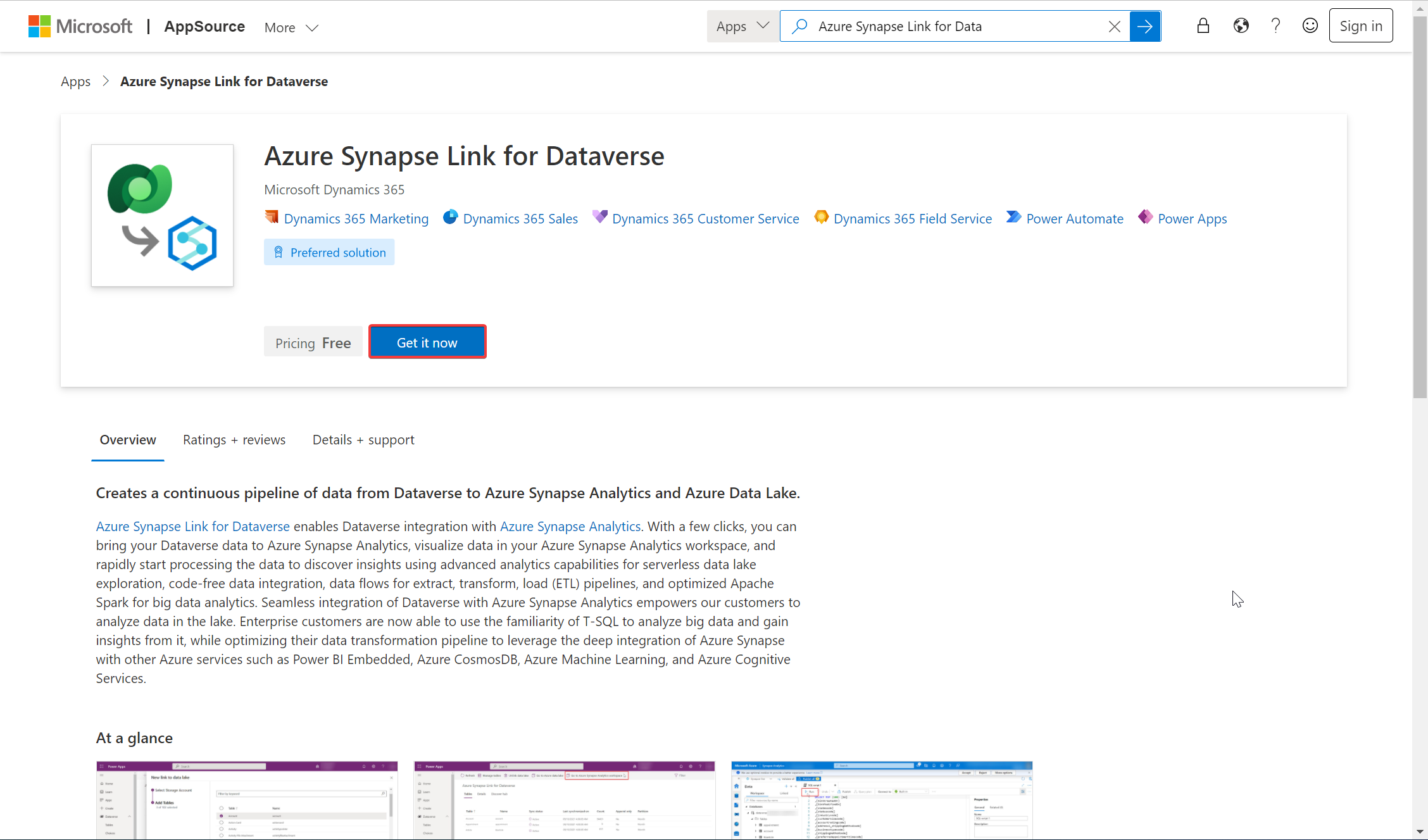Select the Overview tab

click(x=128, y=440)
